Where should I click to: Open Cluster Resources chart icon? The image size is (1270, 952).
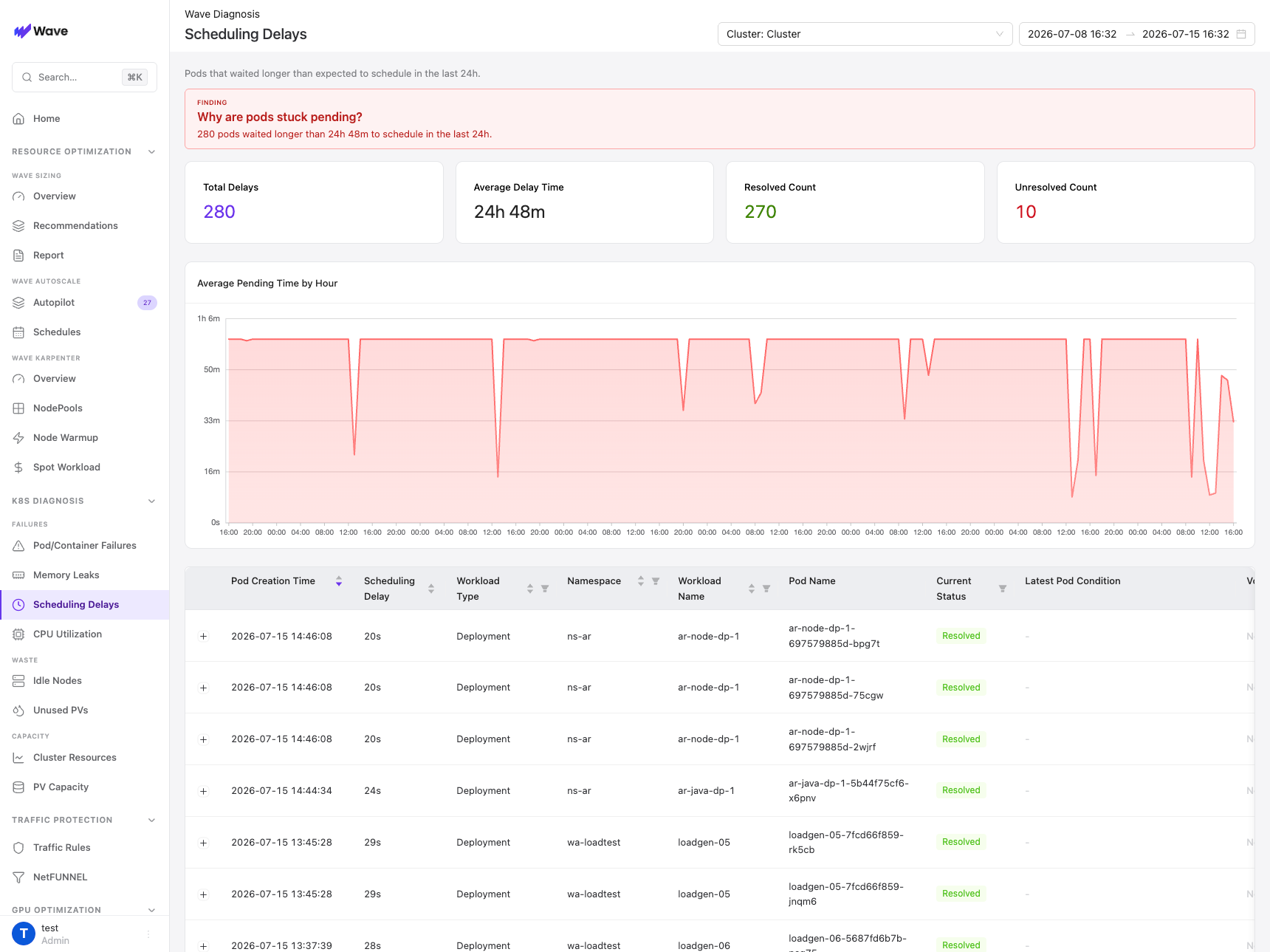[x=18, y=758]
